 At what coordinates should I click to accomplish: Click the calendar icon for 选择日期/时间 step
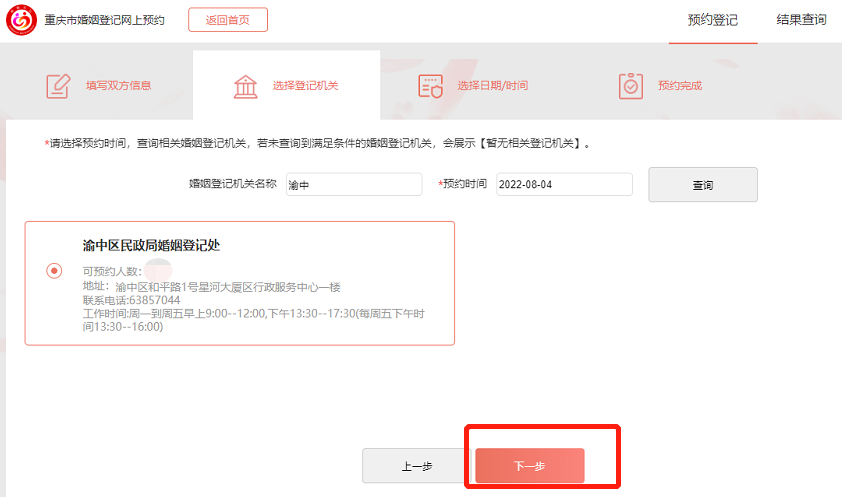[430, 86]
